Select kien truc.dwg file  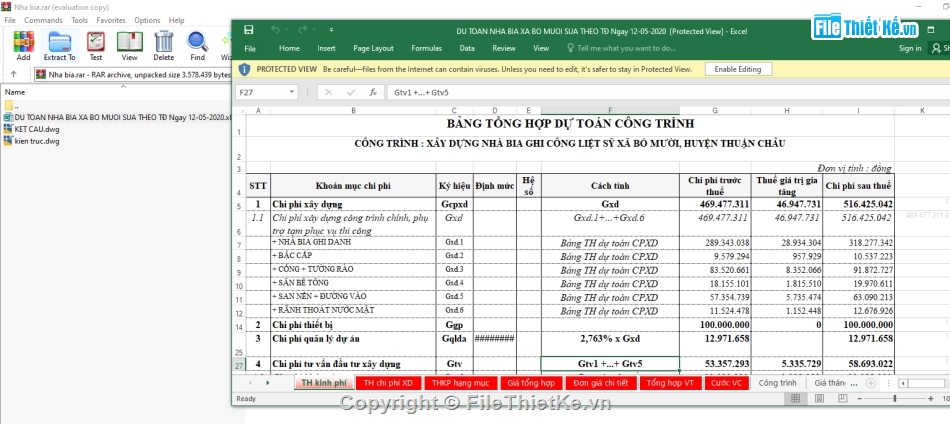coord(32,141)
